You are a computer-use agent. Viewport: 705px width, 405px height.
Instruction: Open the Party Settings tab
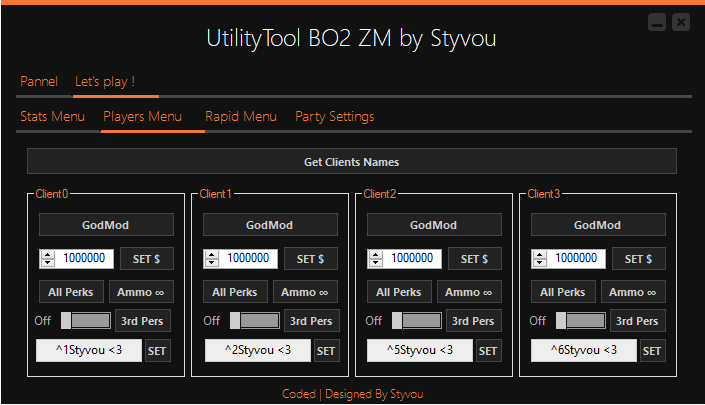tap(335, 117)
